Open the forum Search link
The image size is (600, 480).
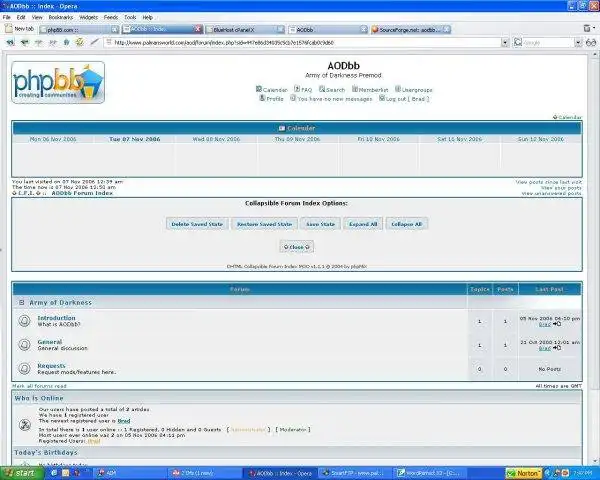[332, 90]
